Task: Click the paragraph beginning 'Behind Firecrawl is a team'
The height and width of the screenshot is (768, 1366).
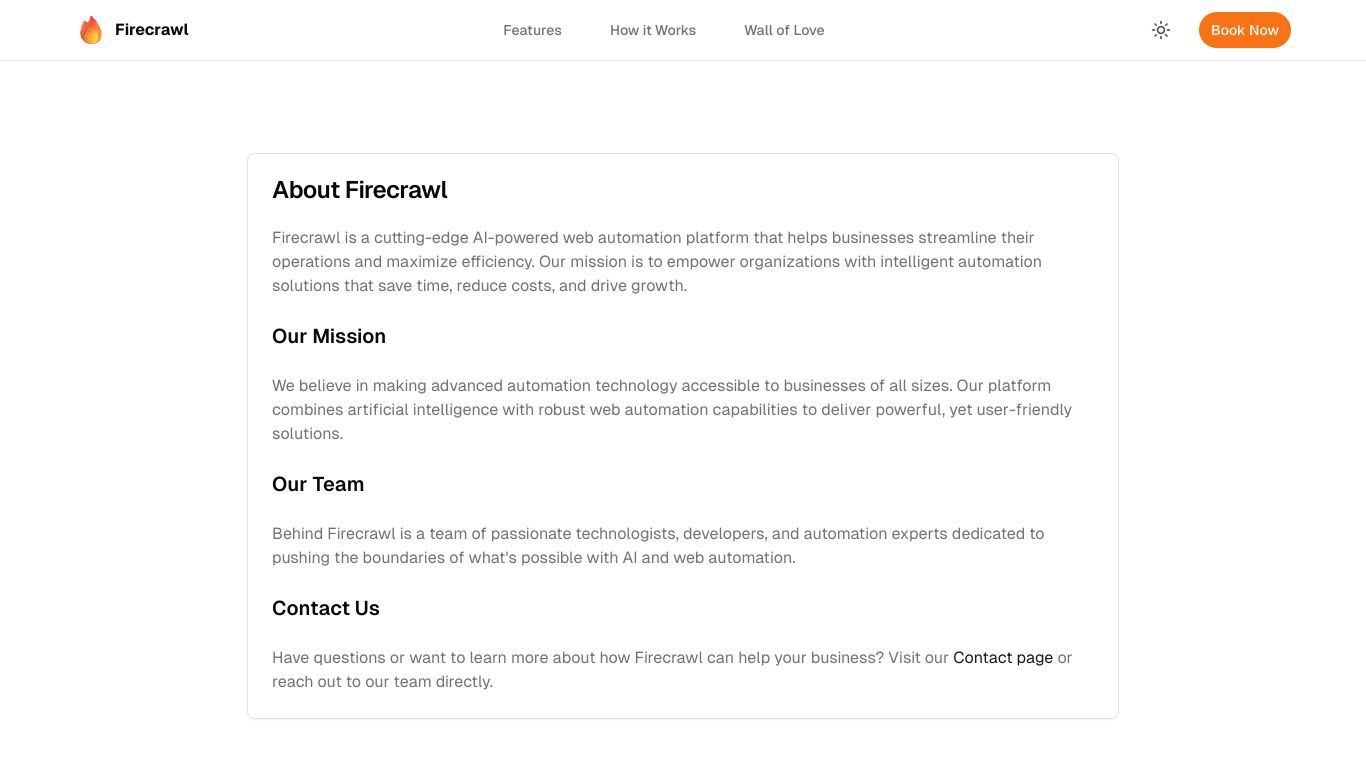Action: coord(658,545)
